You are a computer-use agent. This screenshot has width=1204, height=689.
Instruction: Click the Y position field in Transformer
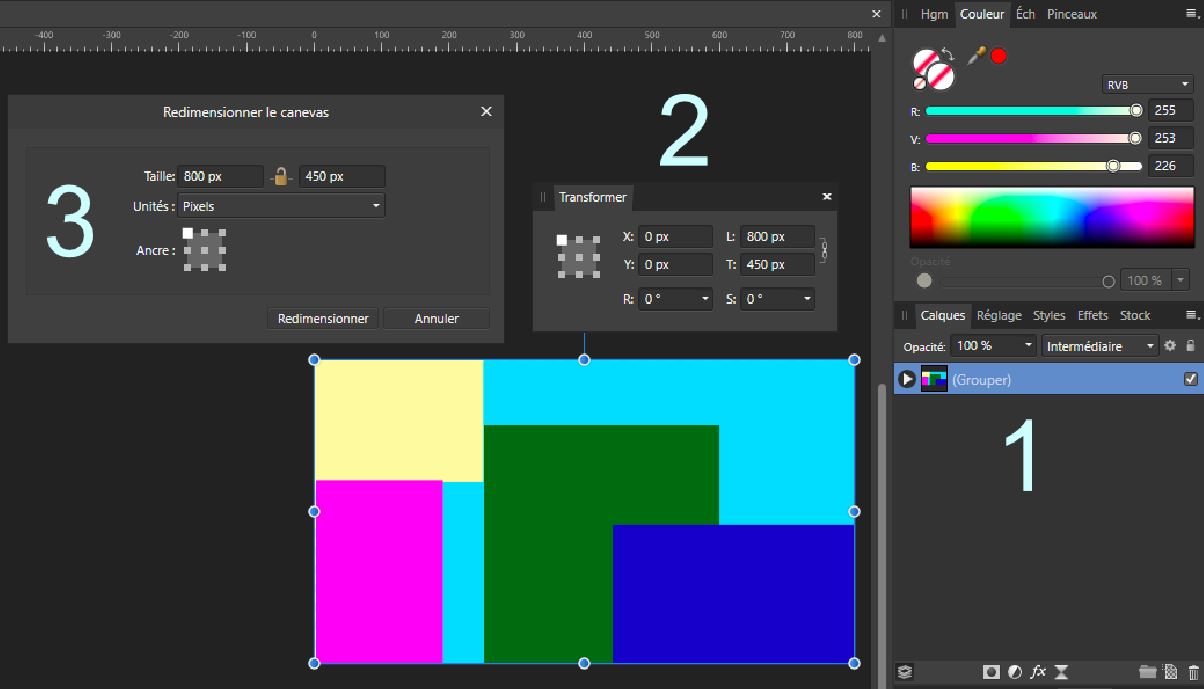pos(675,265)
